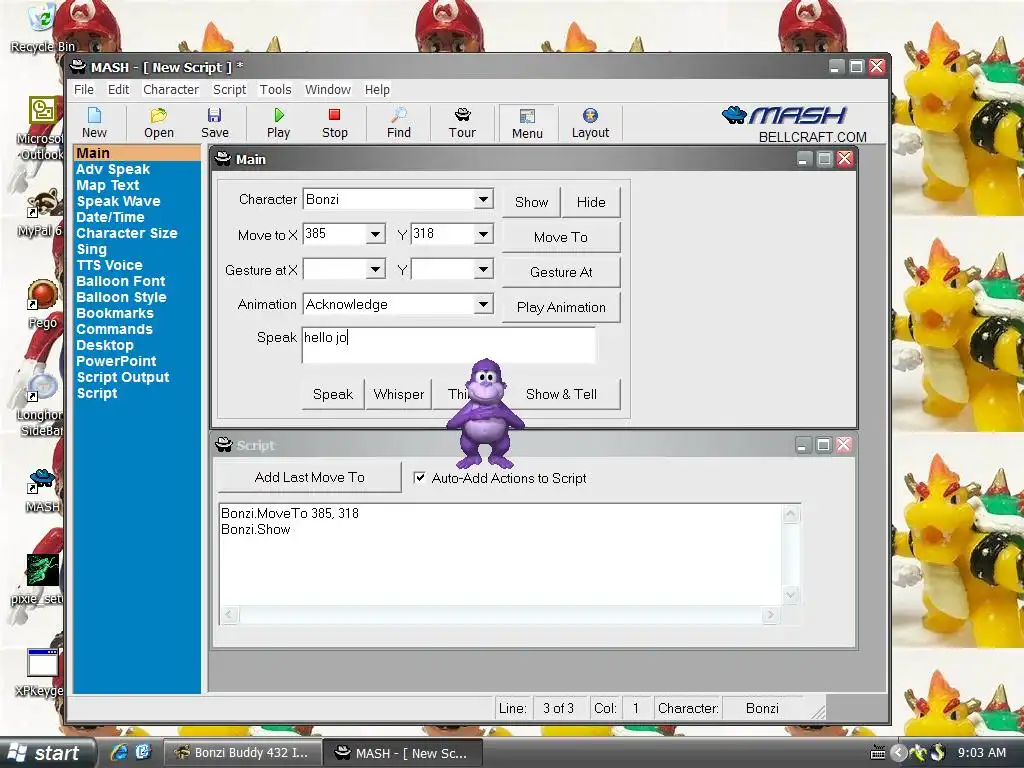Viewport: 1024px width, 768px height.
Task: Switch to Bonzi Buddy 432 taskbar window
Action: [x=242, y=752]
